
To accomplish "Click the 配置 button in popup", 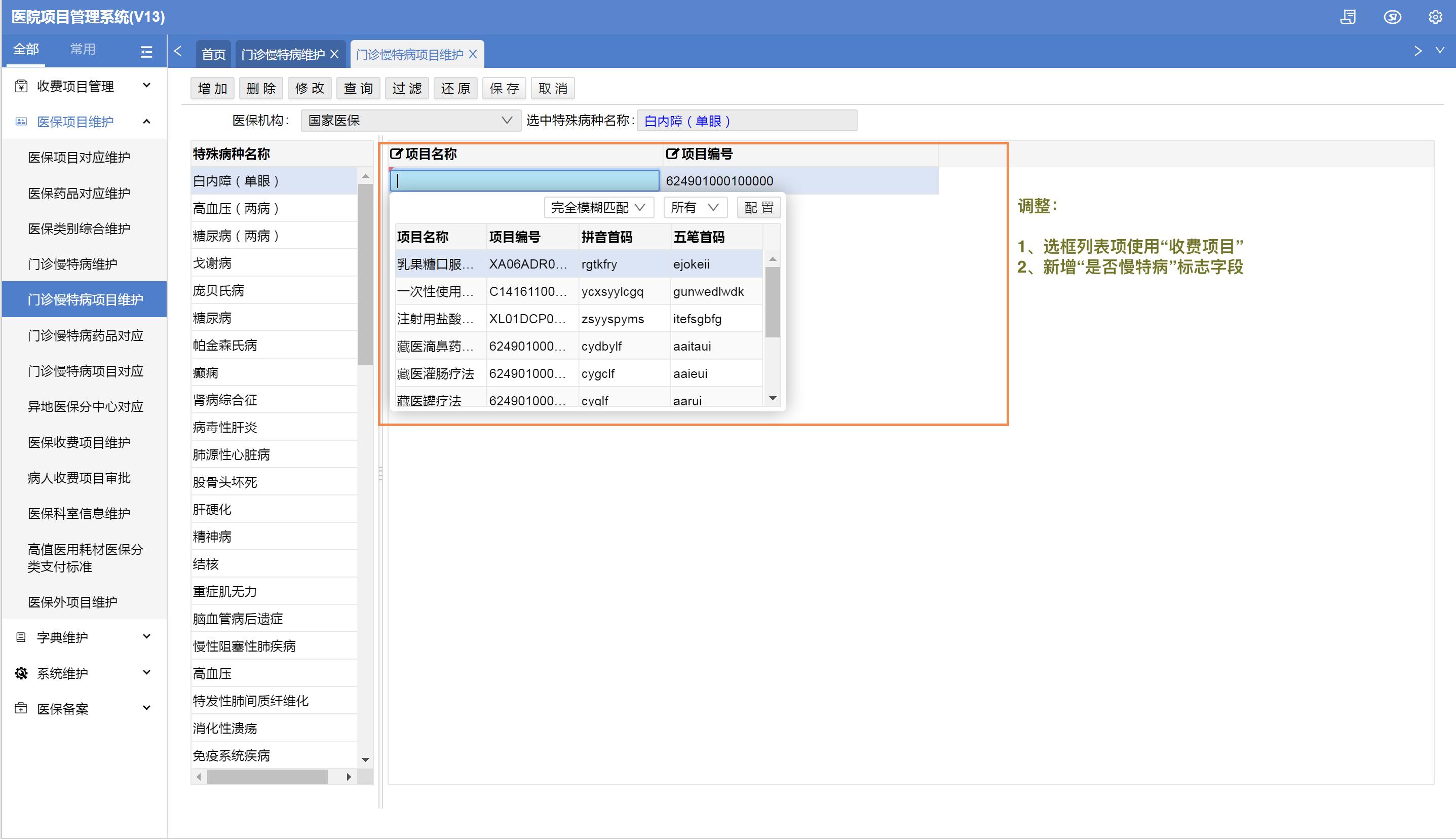I will [x=758, y=207].
